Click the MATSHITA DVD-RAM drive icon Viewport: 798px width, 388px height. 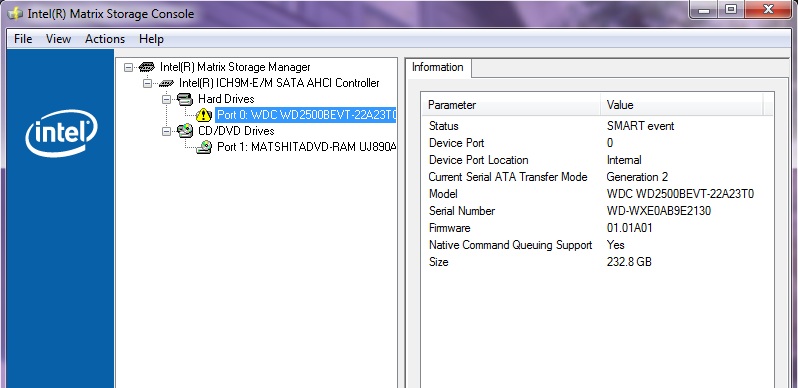[204, 147]
